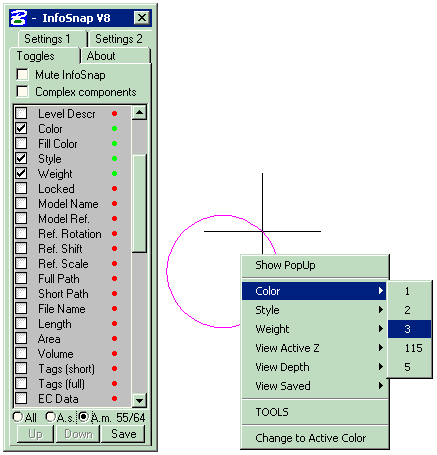
Task: Check the Locked checkbox
Action: [21, 188]
